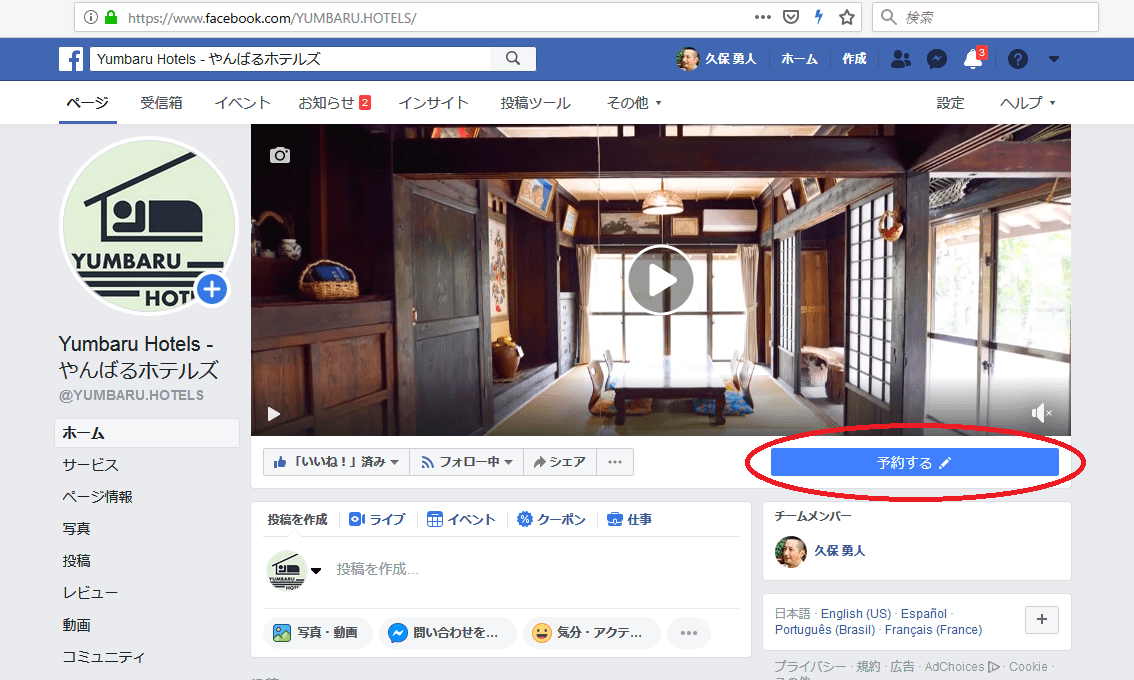Click the 気分・アクテ… button
This screenshot has width=1134, height=680.
coord(591,633)
